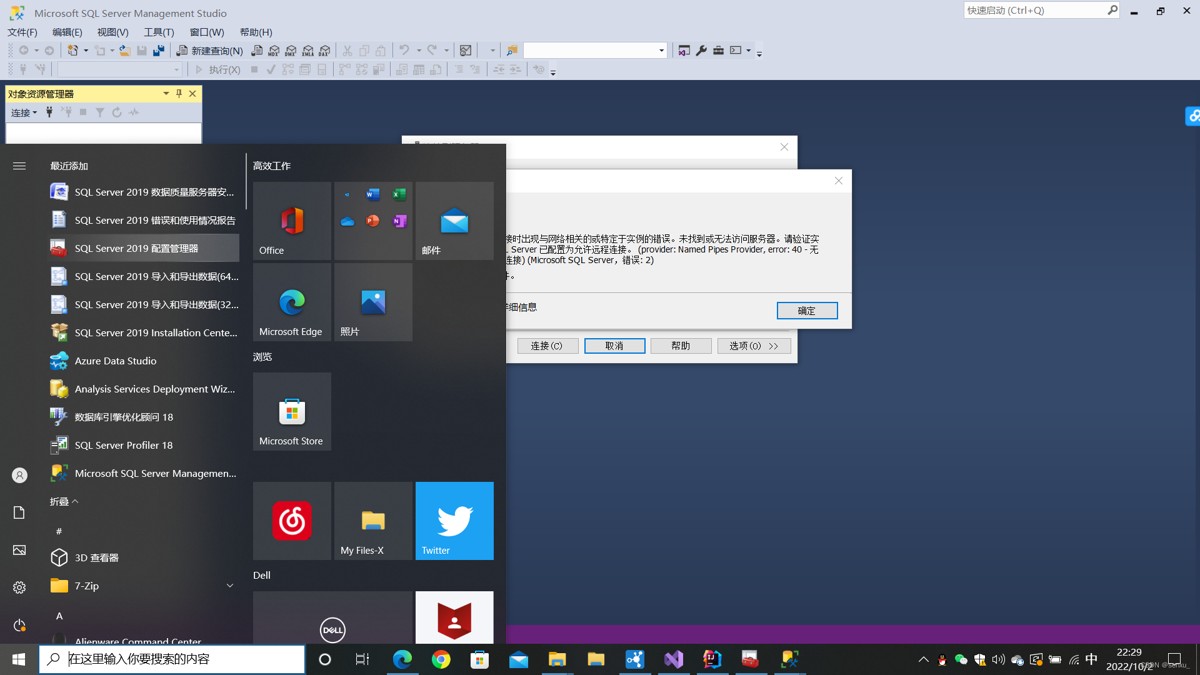The width and height of the screenshot is (1200, 675).
Task: Open Start menu settings gear
Action: (x=19, y=588)
